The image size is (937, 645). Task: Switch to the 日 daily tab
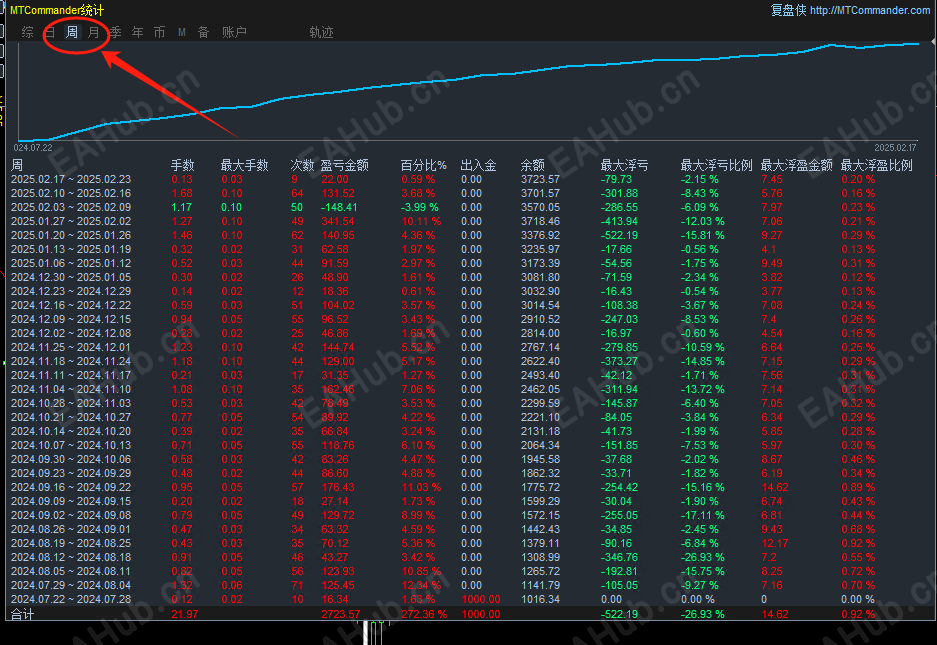50,32
